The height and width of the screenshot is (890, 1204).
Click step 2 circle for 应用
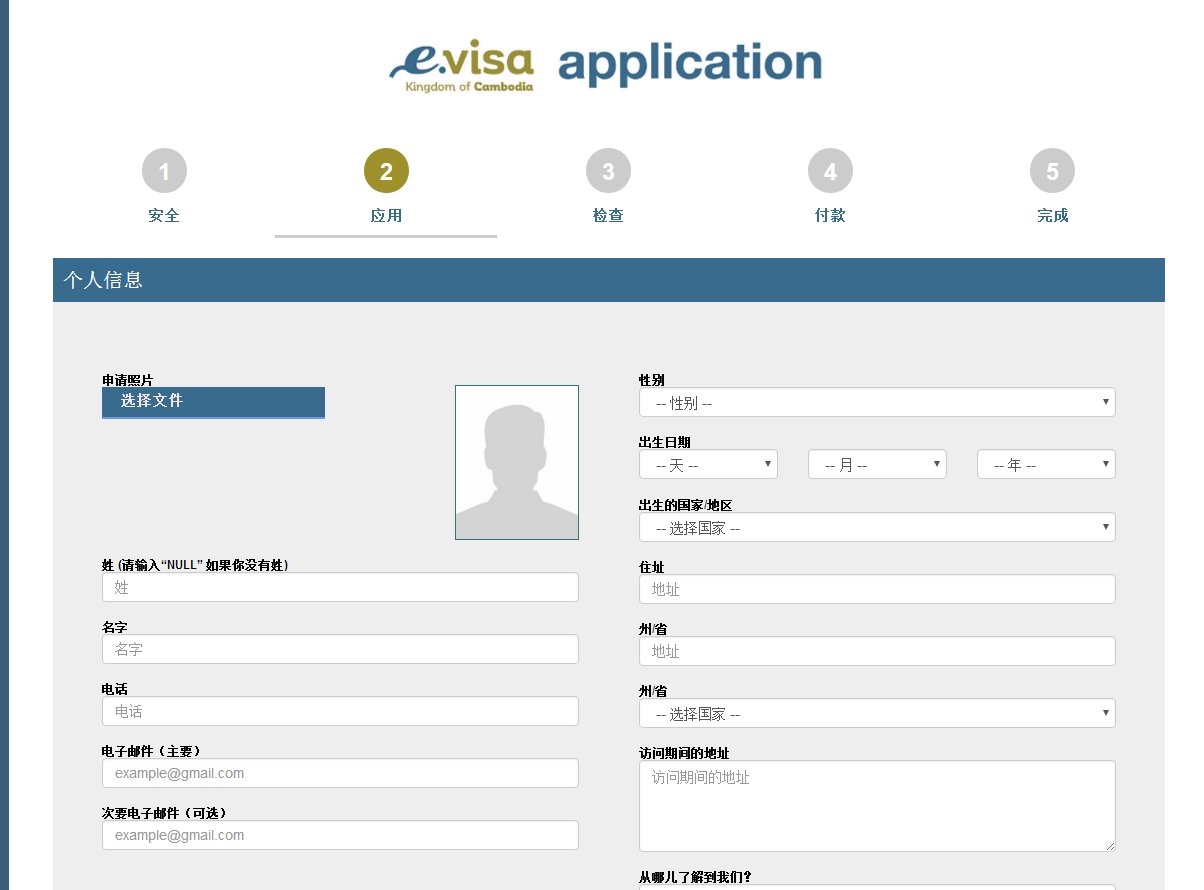[386, 172]
